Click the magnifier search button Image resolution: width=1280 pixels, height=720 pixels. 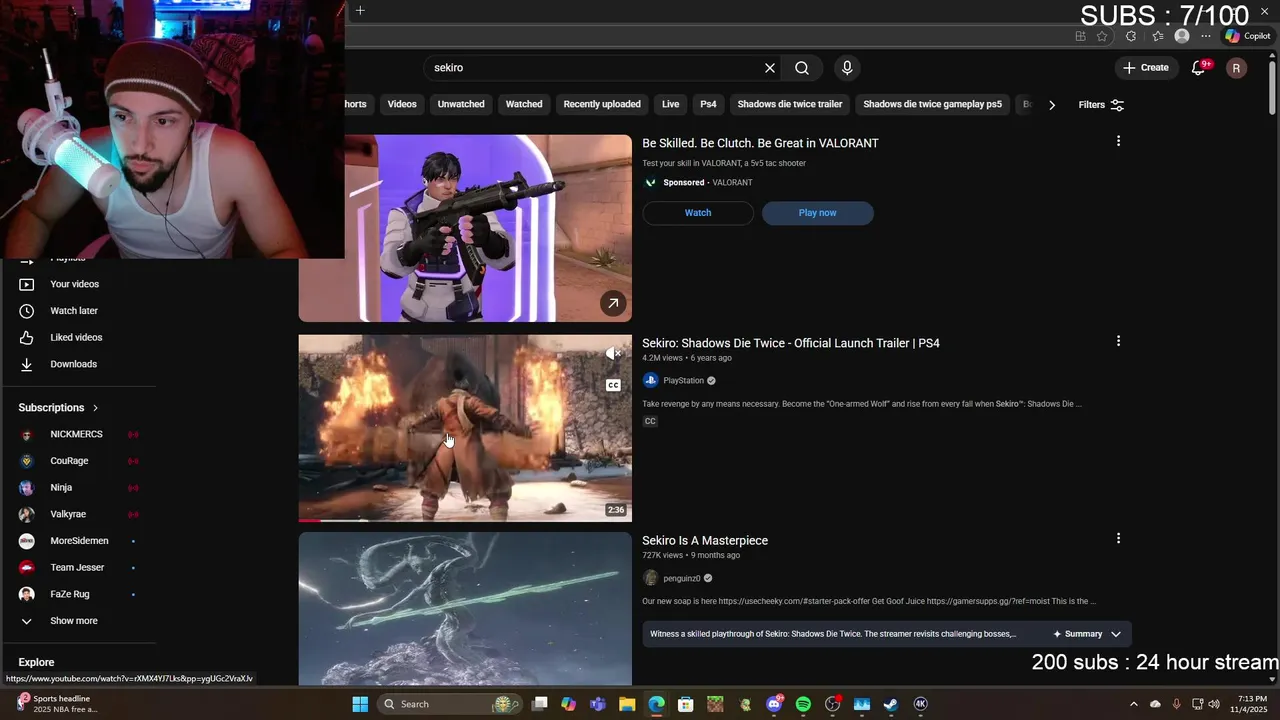coord(802,68)
